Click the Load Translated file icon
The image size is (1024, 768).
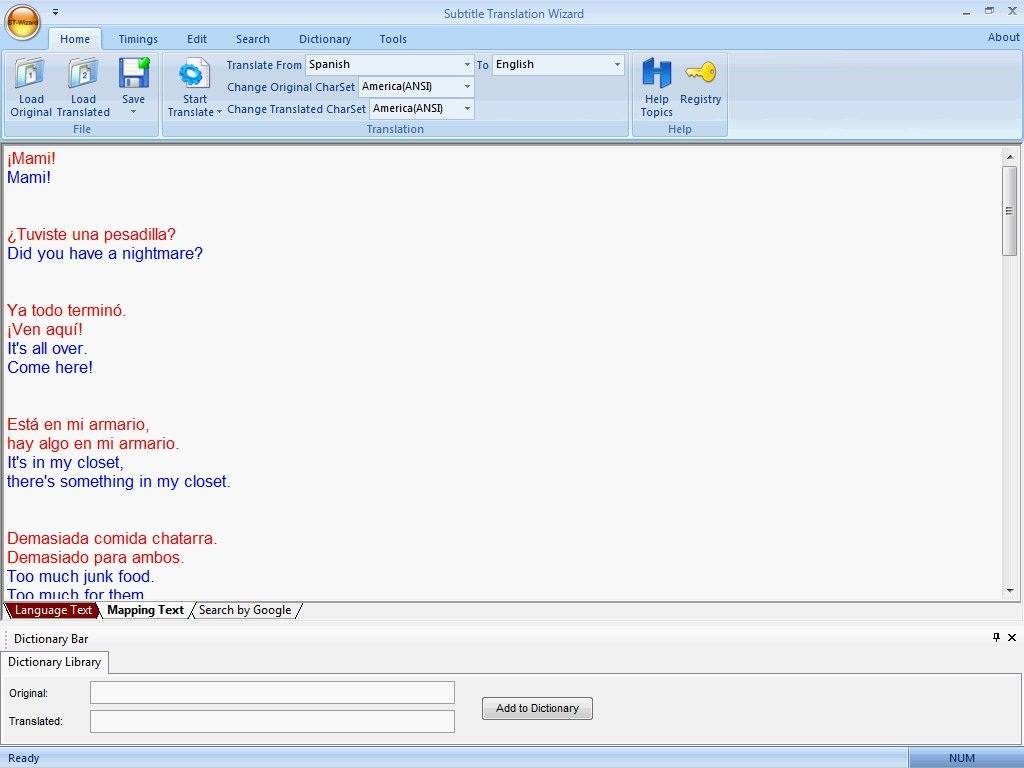[x=84, y=73]
